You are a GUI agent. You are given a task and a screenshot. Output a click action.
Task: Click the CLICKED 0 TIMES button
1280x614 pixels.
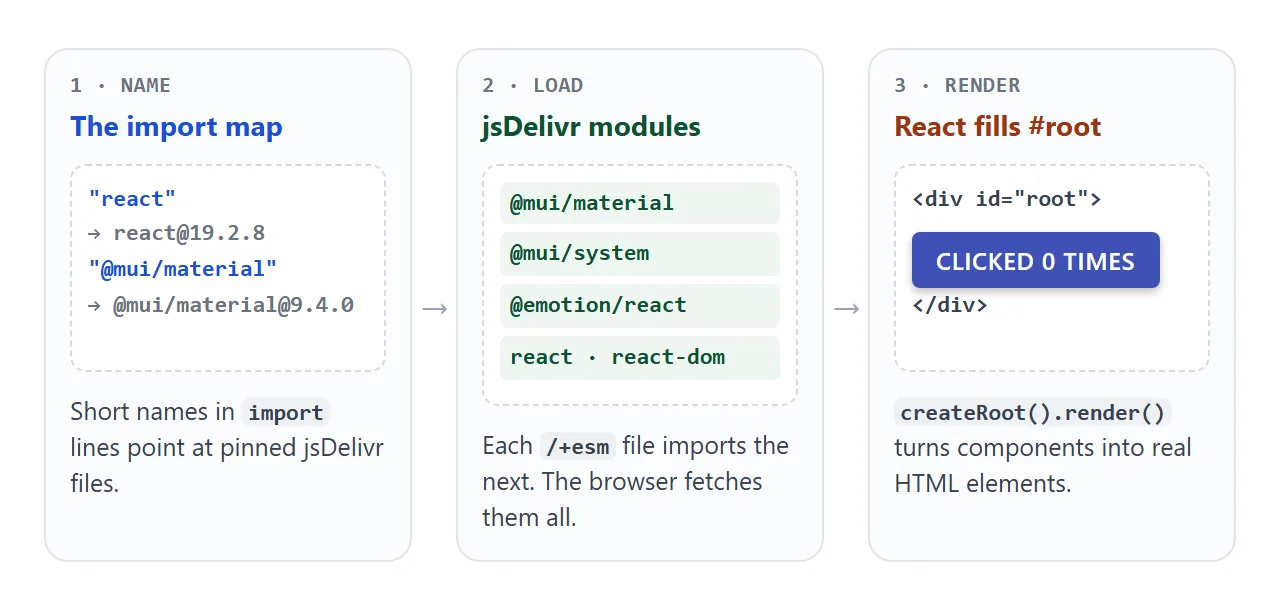[x=1036, y=260]
